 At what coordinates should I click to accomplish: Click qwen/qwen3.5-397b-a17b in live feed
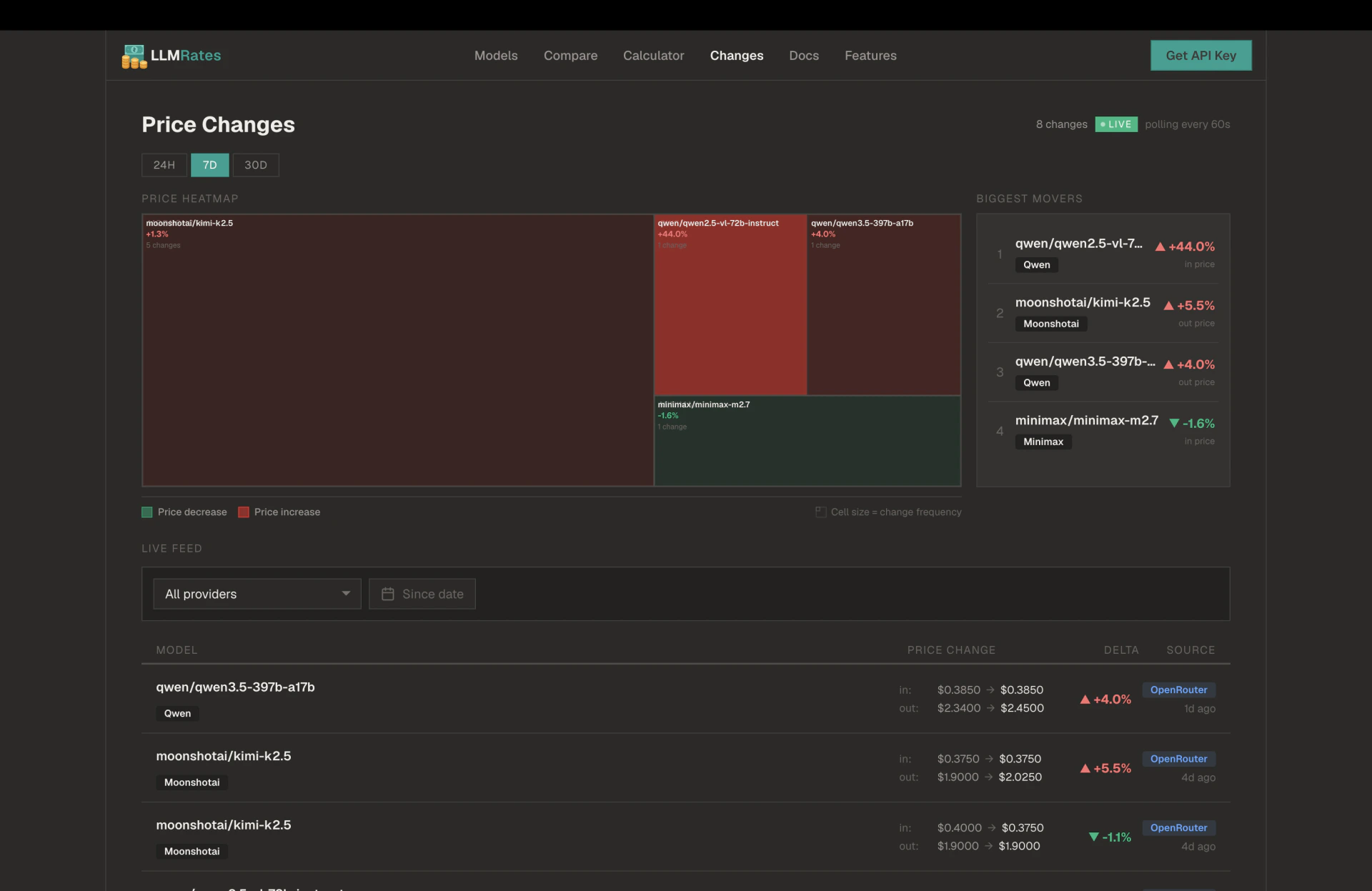tap(235, 687)
